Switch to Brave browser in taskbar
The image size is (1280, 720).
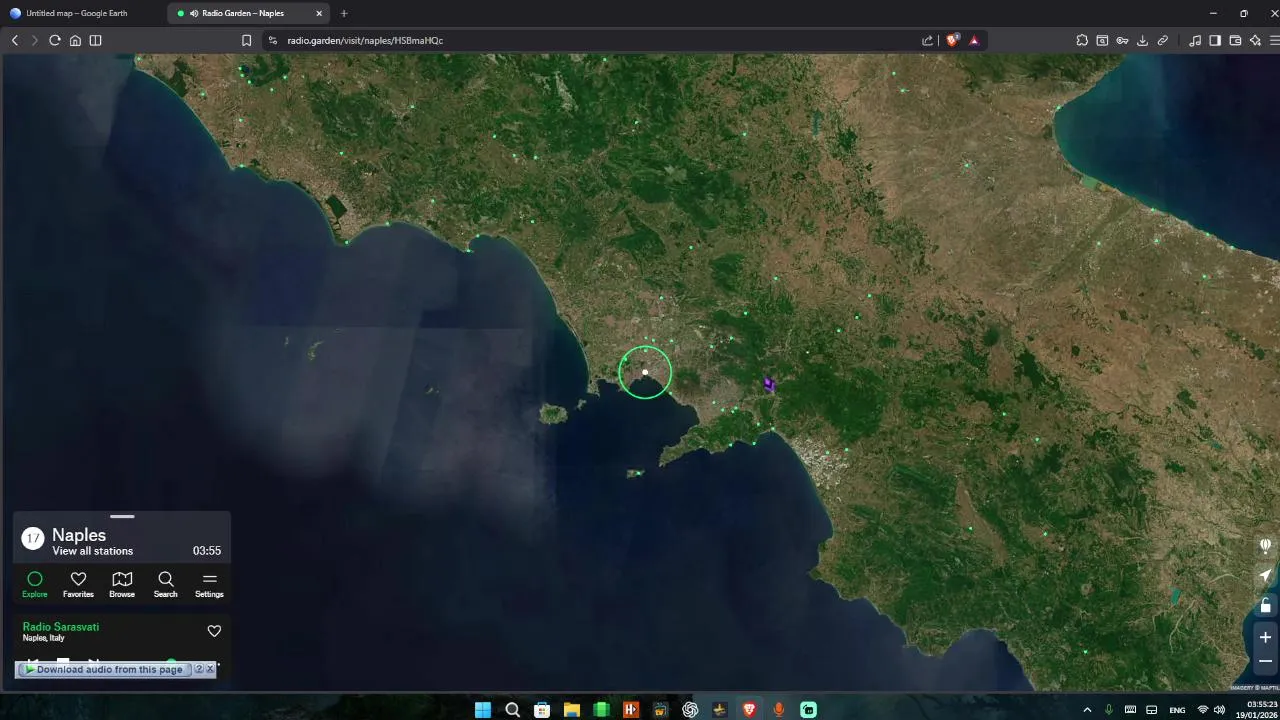[749, 710]
